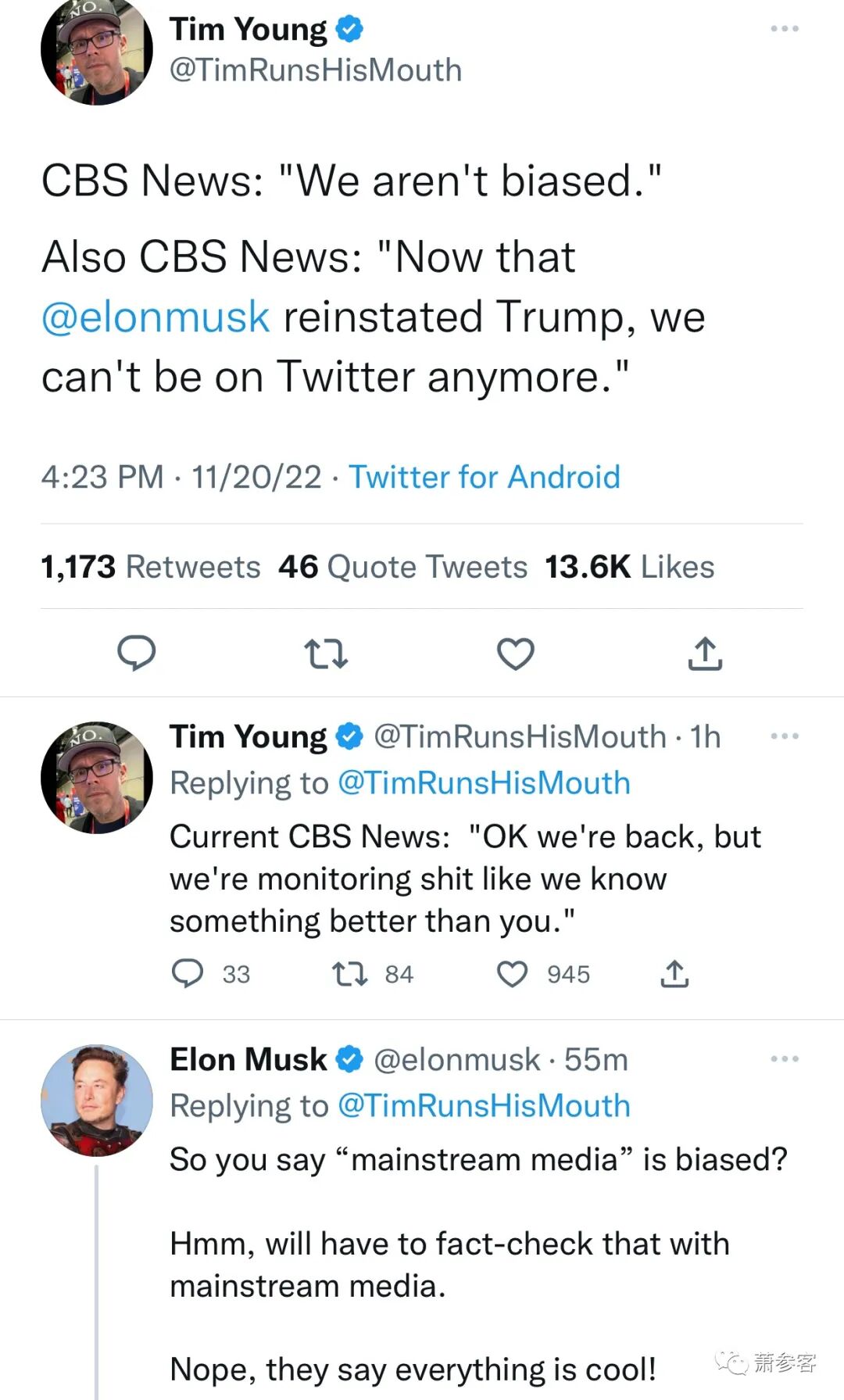844x1400 pixels.
Task: View the 13.6K Likes list
Action: pyautogui.click(x=629, y=567)
